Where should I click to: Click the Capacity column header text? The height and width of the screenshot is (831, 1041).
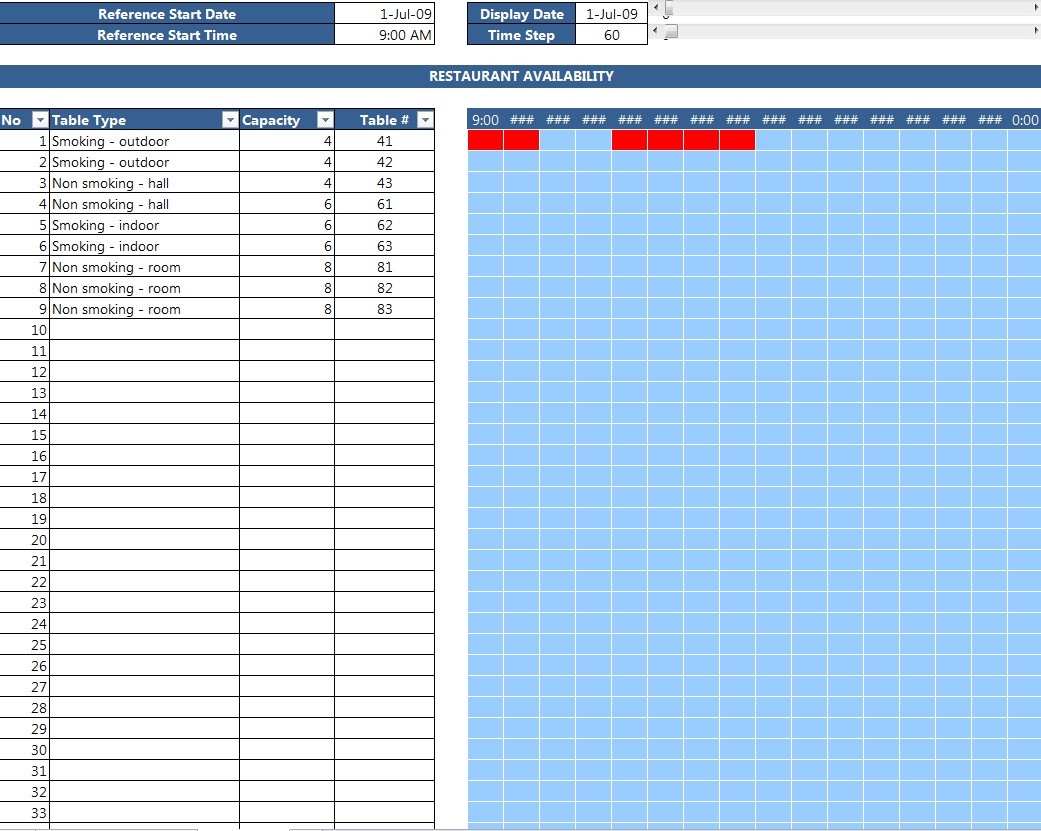[x=271, y=120]
